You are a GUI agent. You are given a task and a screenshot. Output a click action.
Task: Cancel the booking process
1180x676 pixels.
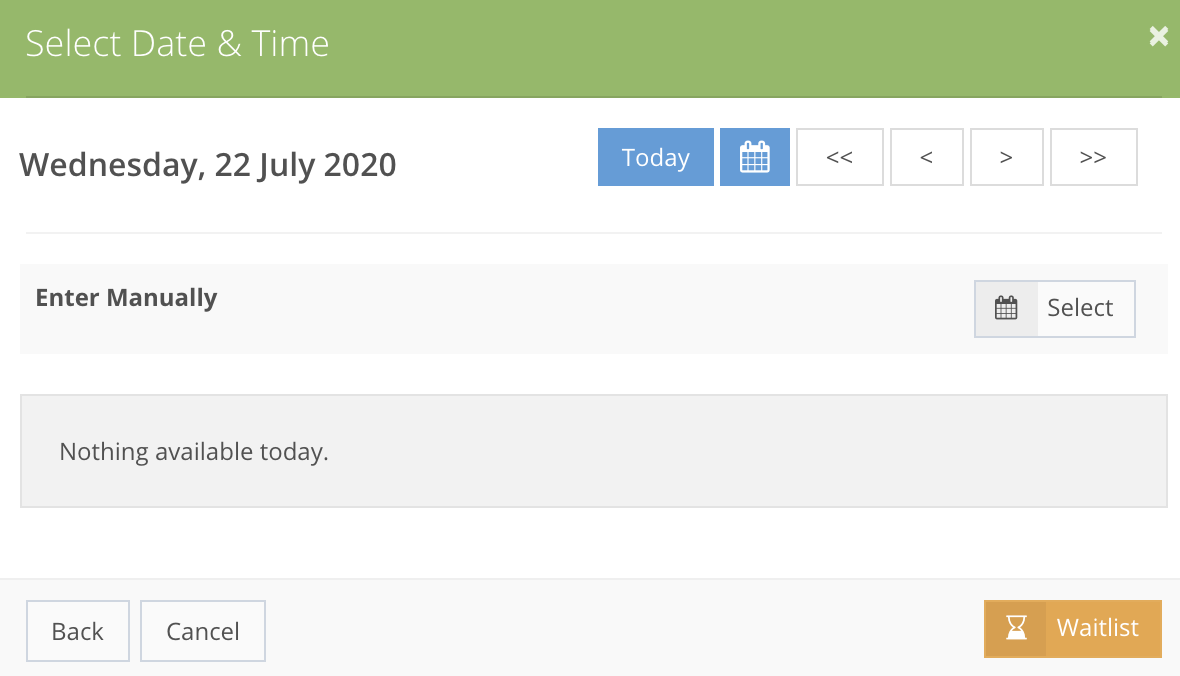(x=202, y=630)
